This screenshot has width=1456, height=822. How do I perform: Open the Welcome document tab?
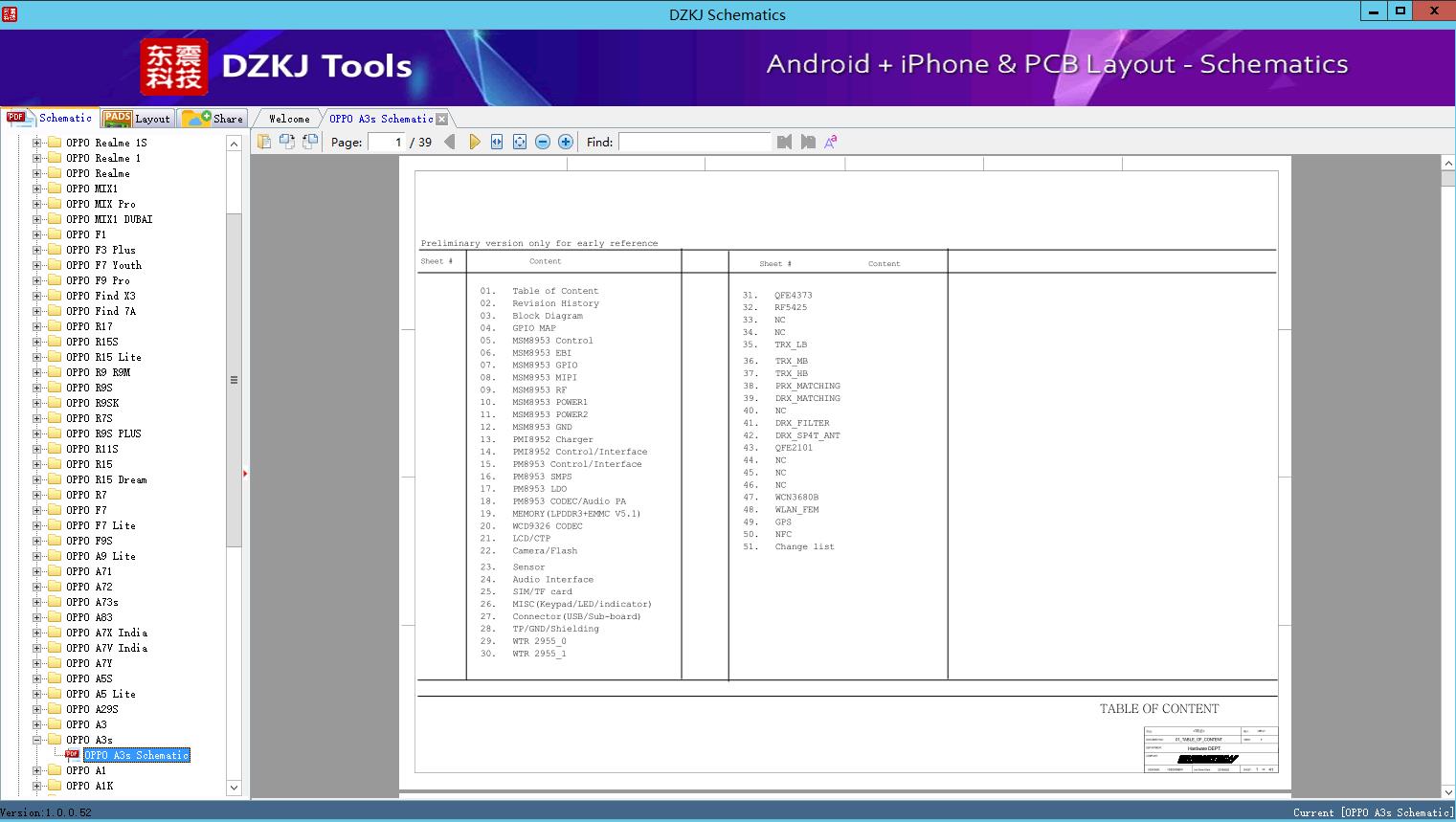click(289, 119)
